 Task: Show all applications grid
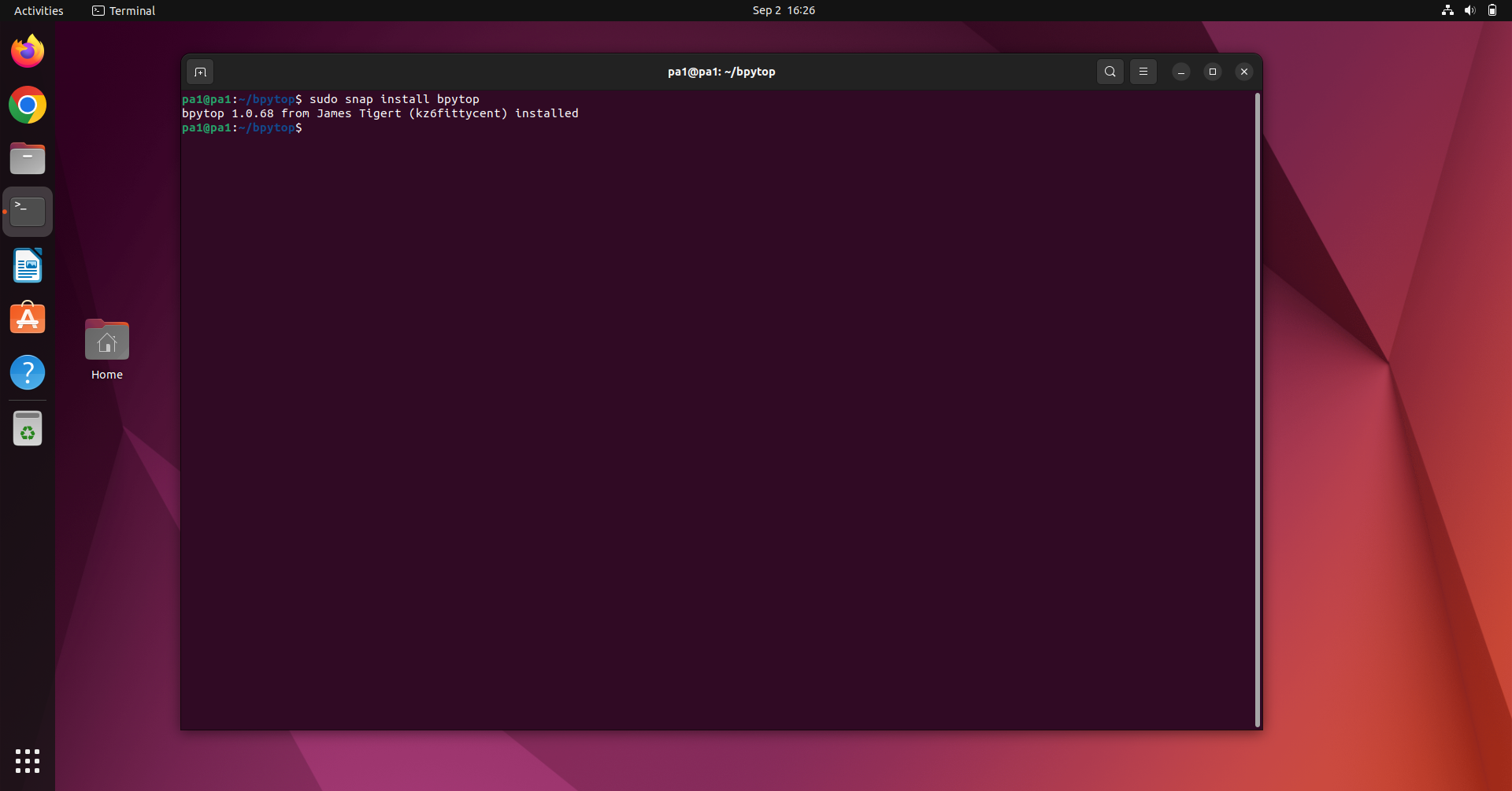[x=27, y=761]
